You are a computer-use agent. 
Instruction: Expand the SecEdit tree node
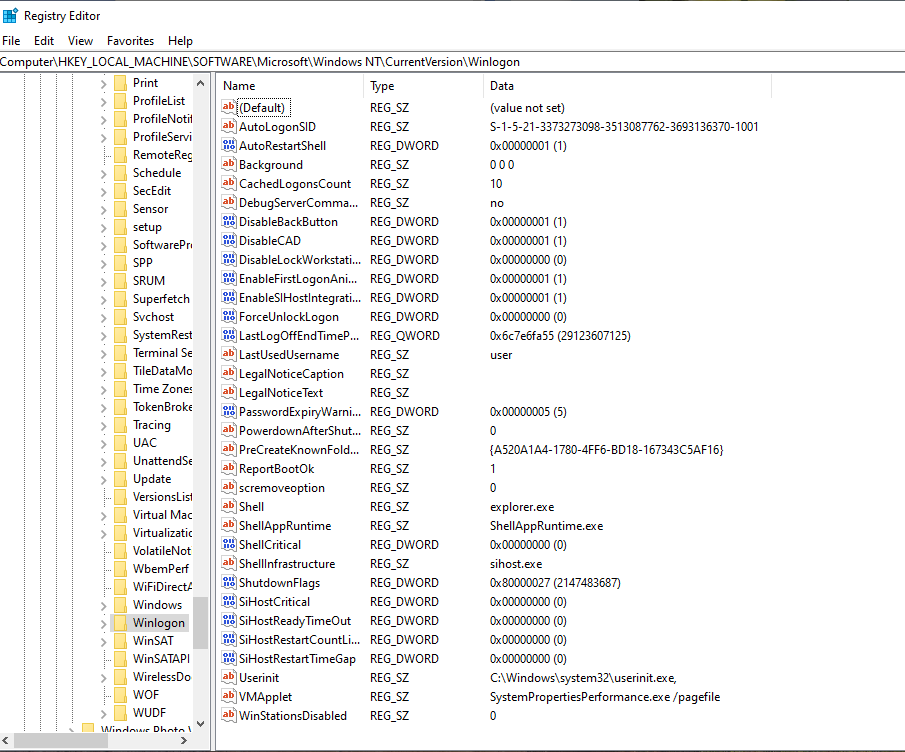point(103,192)
